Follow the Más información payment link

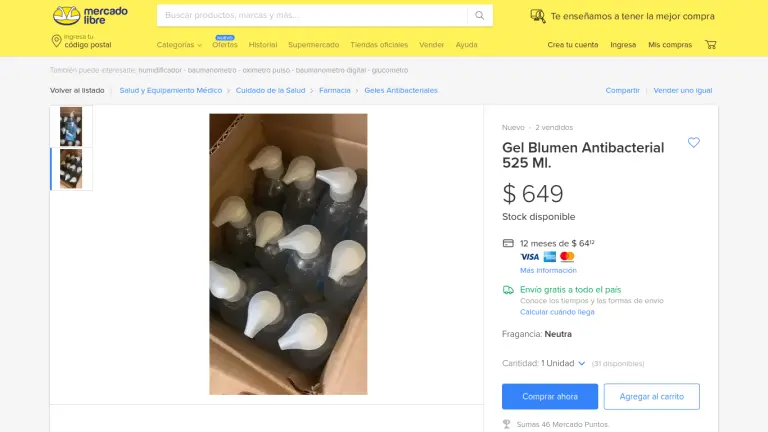tap(547, 270)
